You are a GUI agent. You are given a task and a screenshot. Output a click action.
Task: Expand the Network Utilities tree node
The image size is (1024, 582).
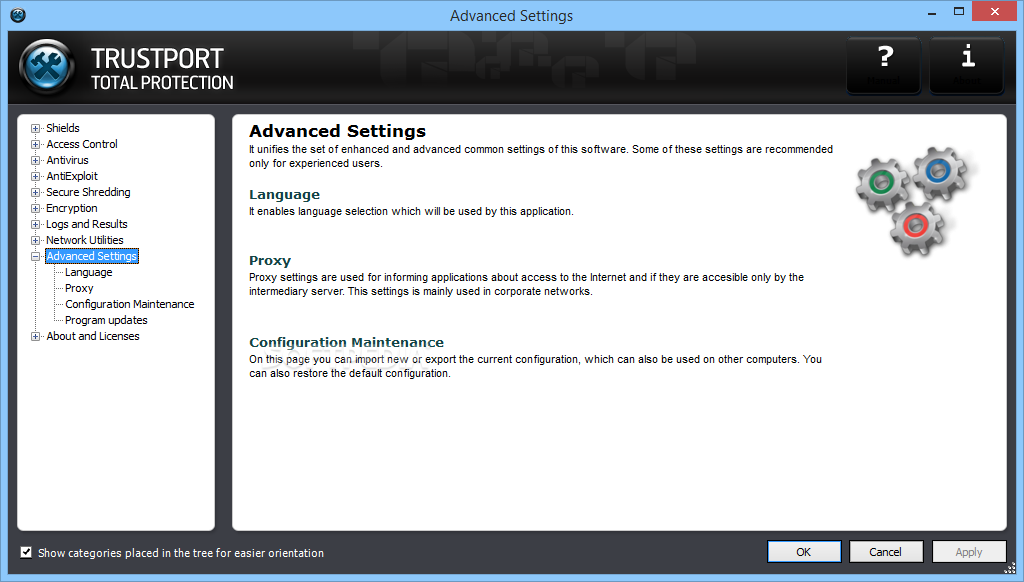pyautogui.click(x=36, y=240)
